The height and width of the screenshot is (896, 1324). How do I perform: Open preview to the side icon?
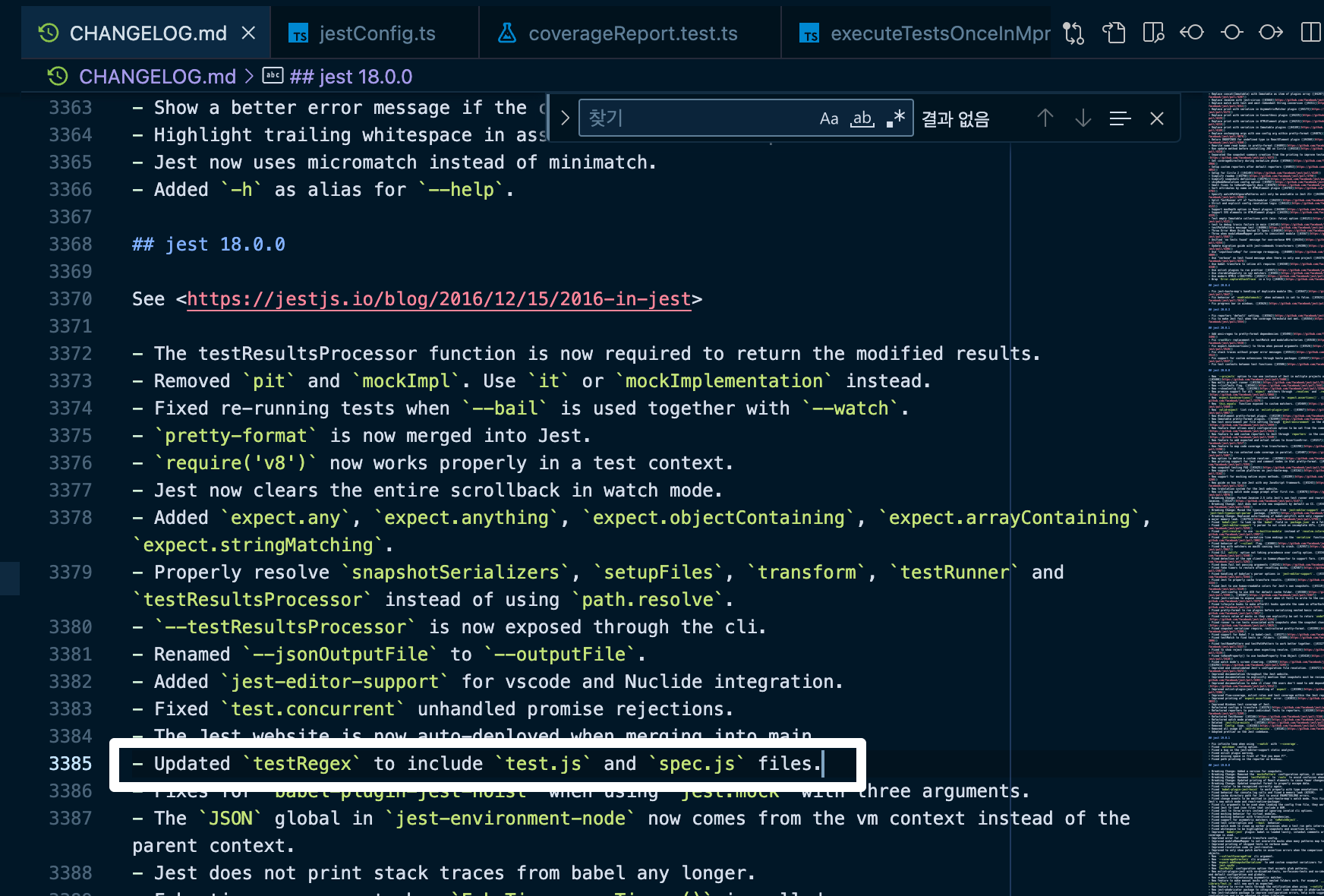click(1153, 33)
